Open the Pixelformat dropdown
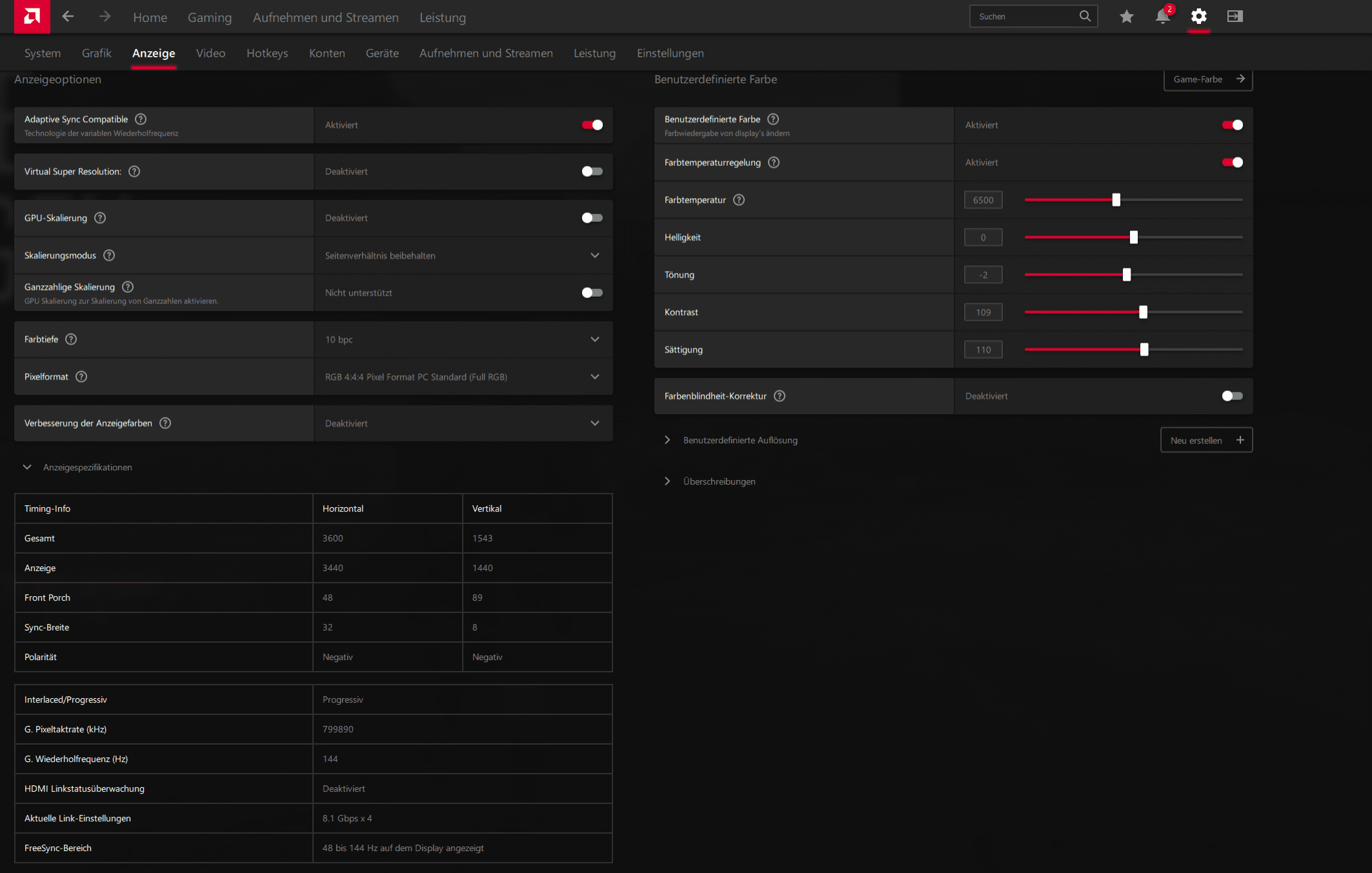The height and width of the screenshot is (873, 1372). [594, 377]
